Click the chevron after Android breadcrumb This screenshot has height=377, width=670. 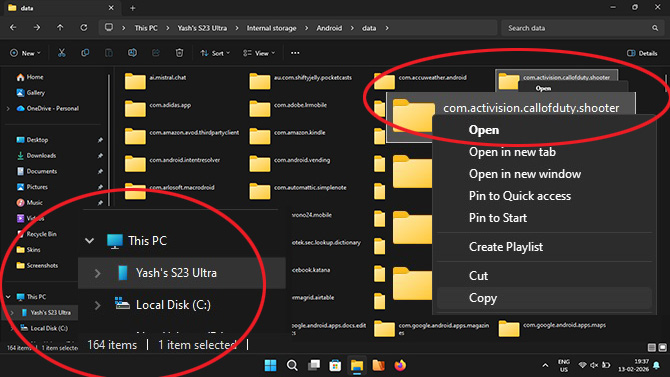[352, 28]
